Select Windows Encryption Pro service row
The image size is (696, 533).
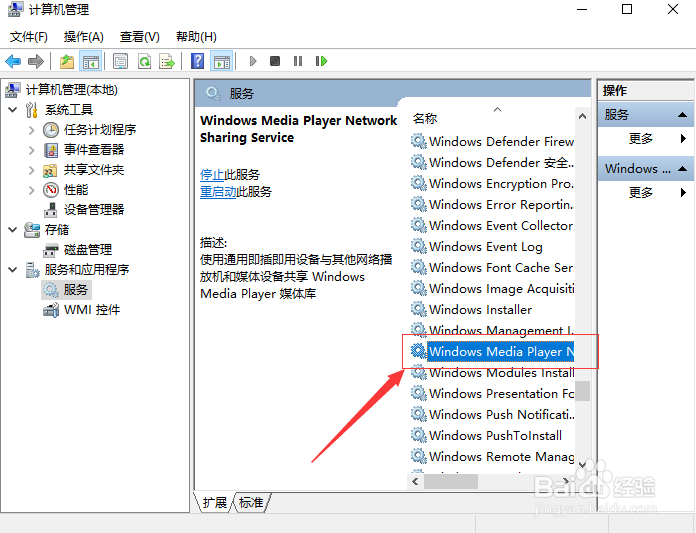492,183
